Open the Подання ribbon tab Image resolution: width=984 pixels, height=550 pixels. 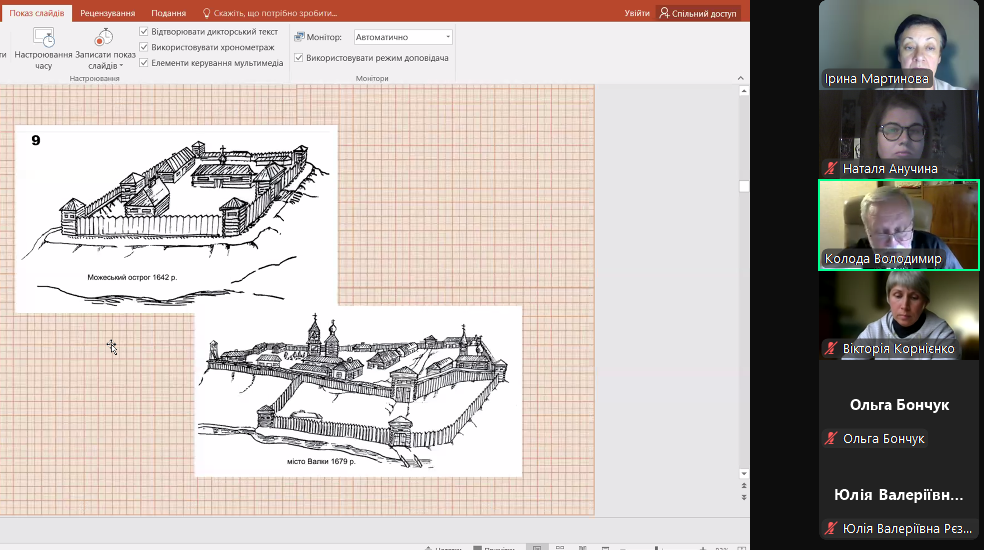[x=168, y=13]
